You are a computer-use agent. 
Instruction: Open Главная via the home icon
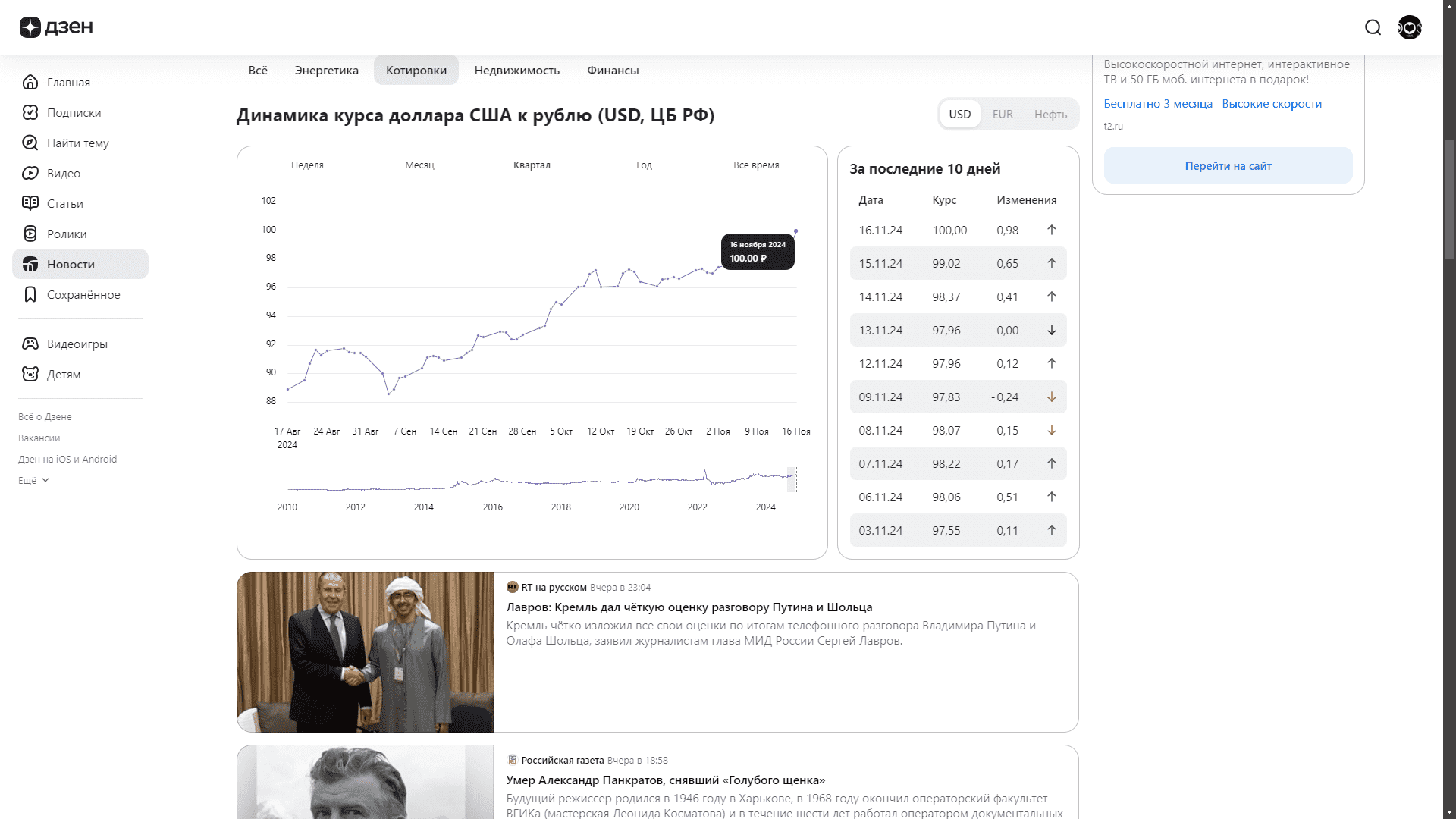tap(30, 82)
